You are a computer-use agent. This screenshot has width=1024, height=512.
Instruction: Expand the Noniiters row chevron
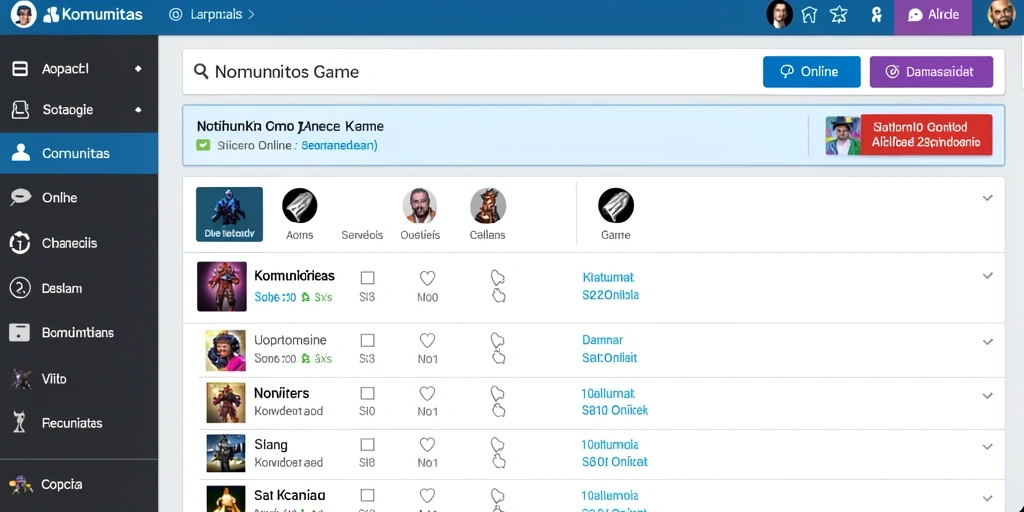coord(987,395)
